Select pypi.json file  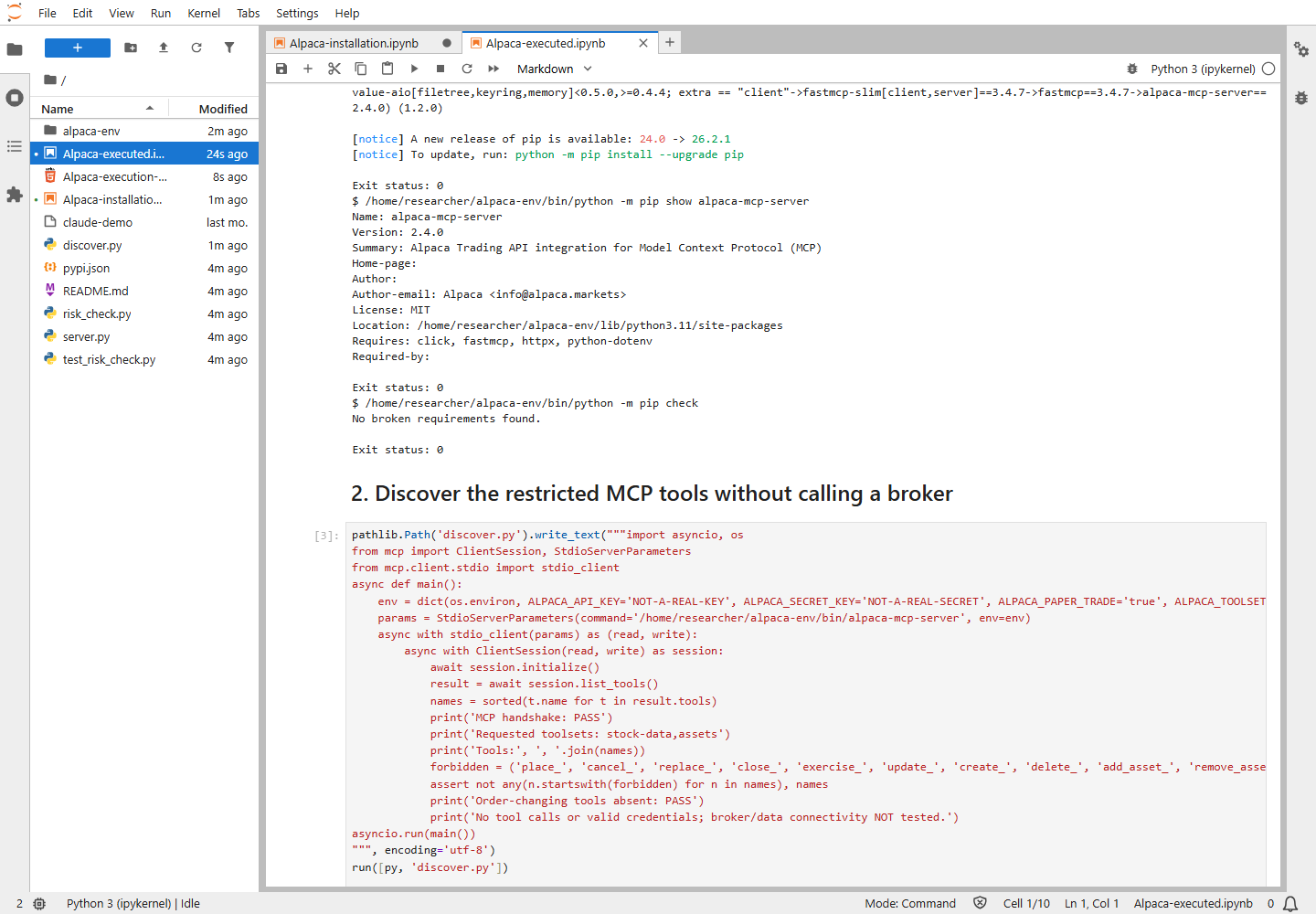coord(144,268)
